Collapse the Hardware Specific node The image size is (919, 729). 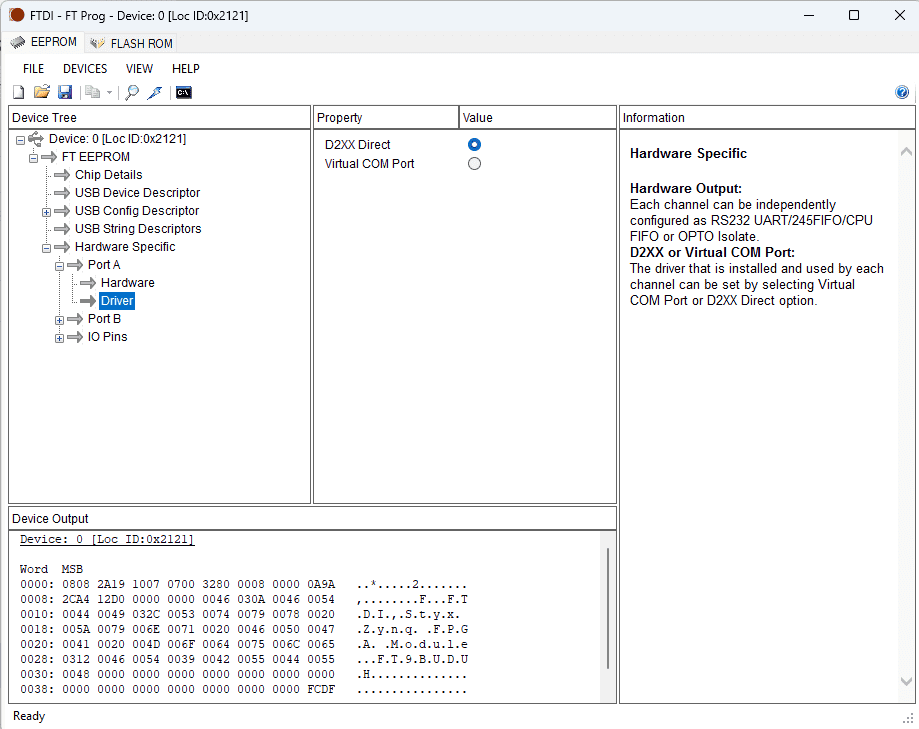pyautogui.click(x=46, y=248)
